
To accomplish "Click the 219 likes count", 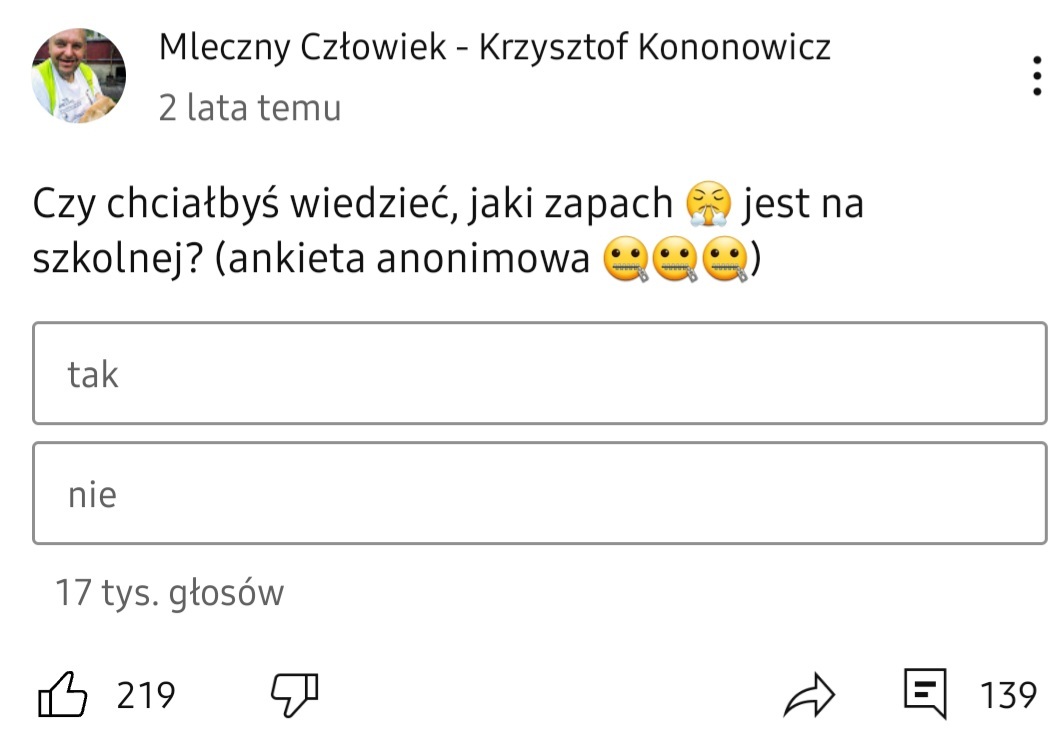I will [146, 694].
